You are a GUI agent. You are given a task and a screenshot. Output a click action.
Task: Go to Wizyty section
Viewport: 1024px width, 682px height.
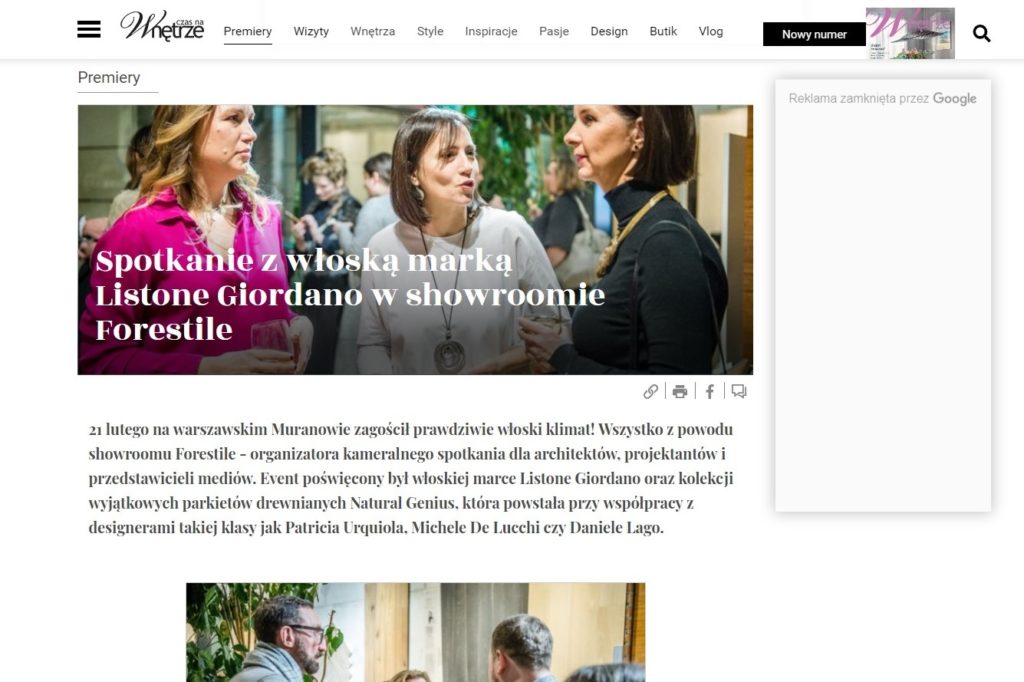pos(311,31)
